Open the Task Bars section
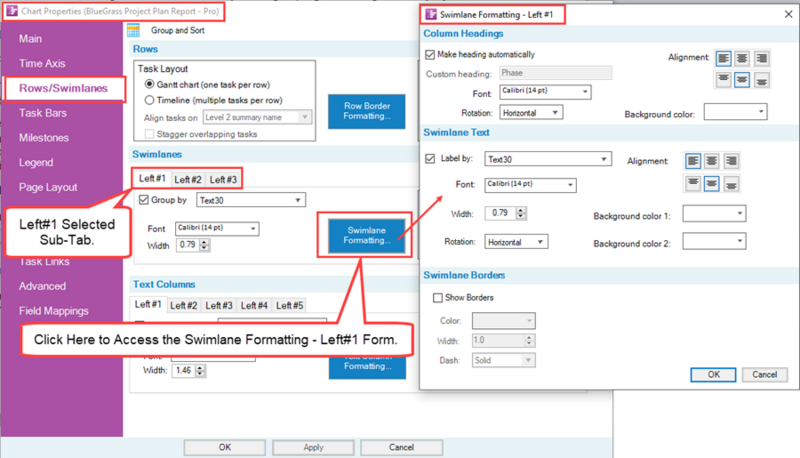The image size is (800, 458). click(x=43, y=113)
